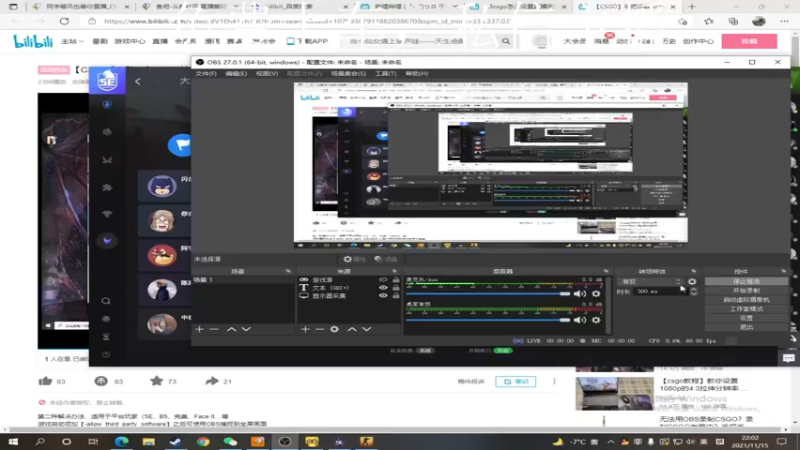Undock the Sources panel
This screenshot has height=450, width=800.
coord(394,271)
